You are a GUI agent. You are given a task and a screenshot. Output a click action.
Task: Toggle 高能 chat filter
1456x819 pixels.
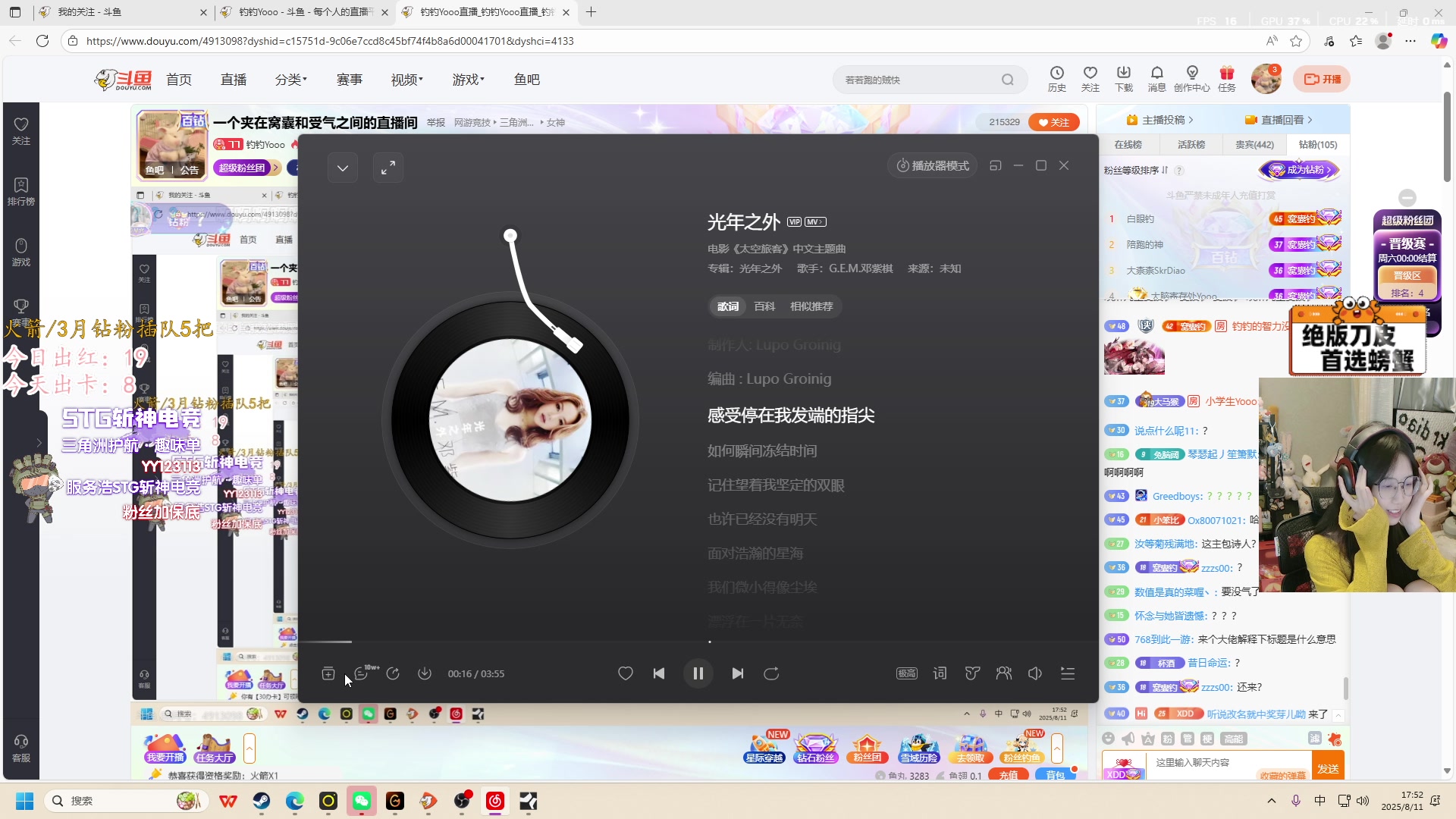coord(1234,739)
